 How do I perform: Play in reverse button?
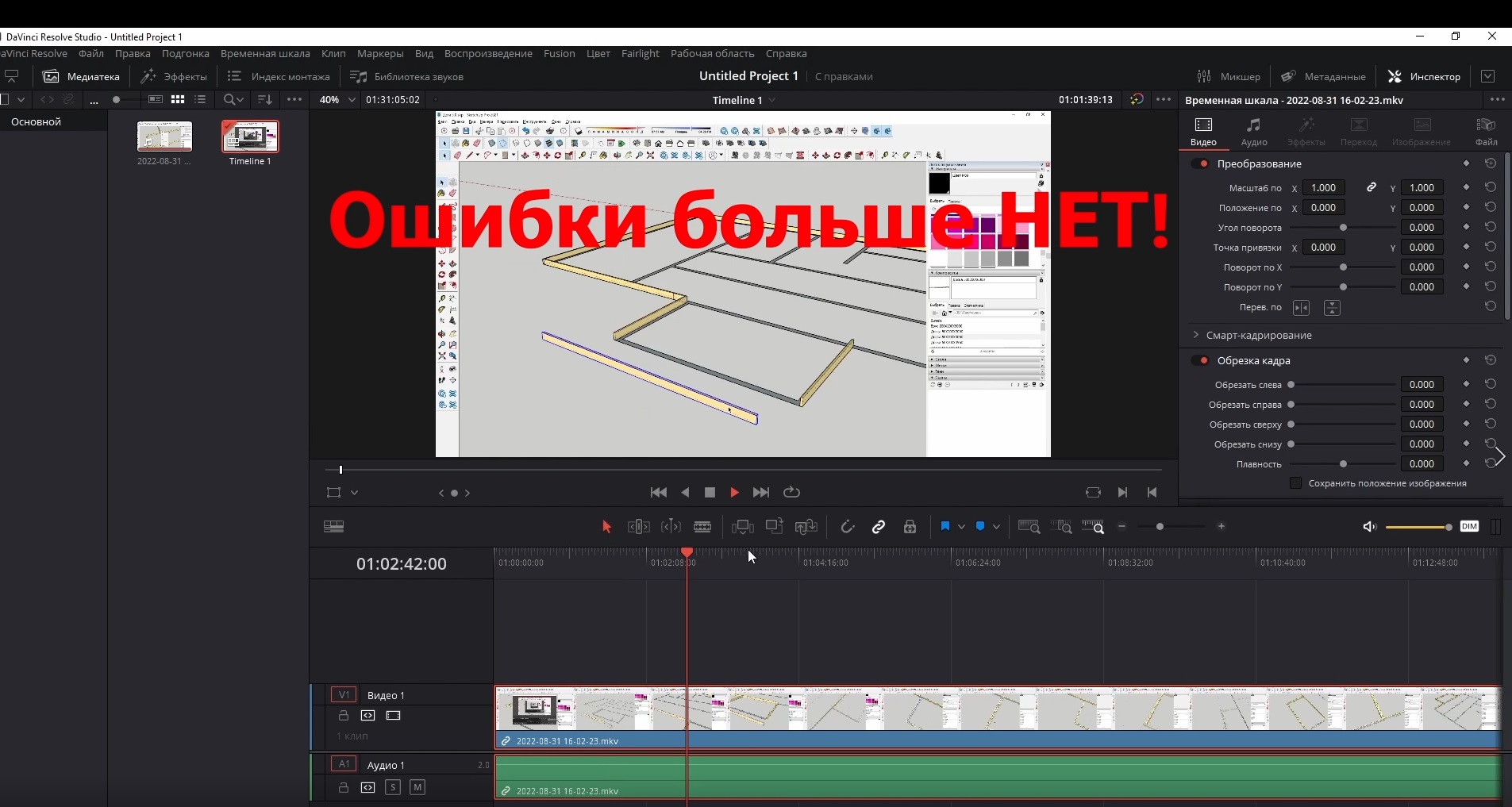pyautogui.click(x=686, y=493)
